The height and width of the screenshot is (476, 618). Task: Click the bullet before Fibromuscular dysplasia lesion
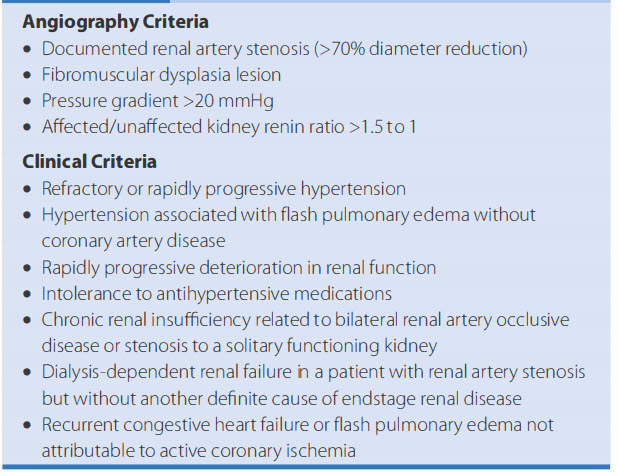click(28, 75)
